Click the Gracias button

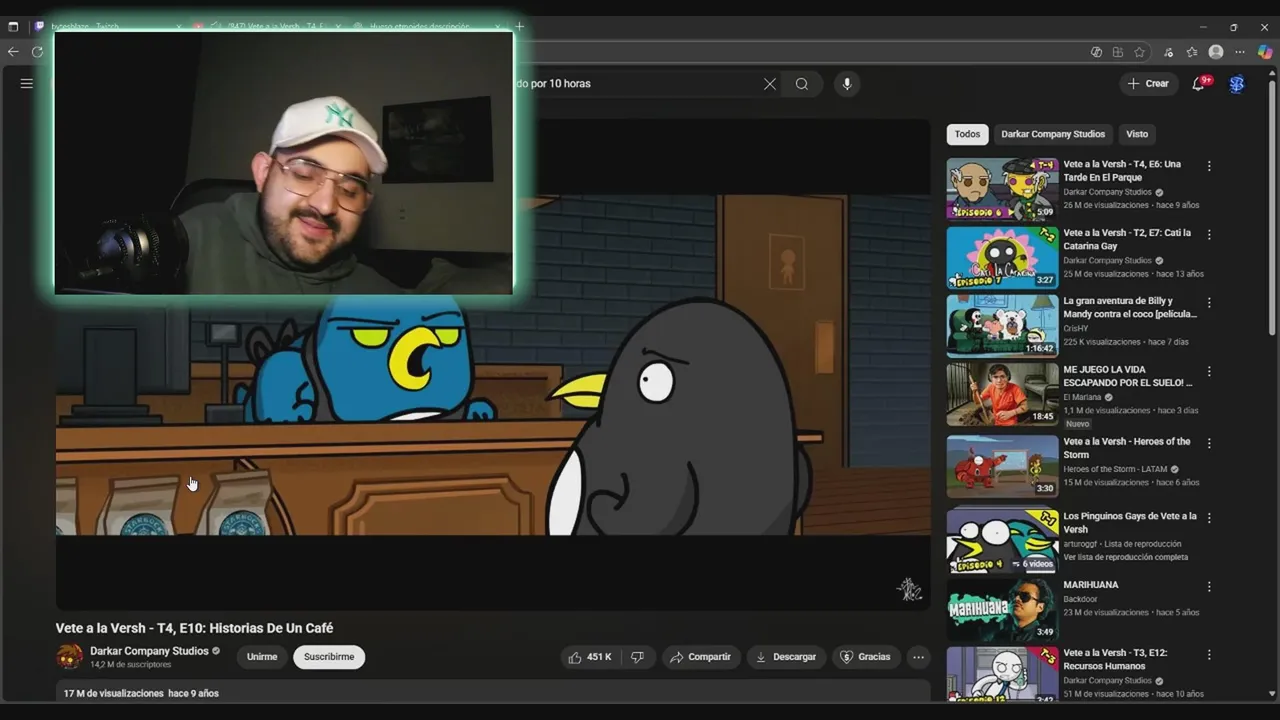[866, 657]
